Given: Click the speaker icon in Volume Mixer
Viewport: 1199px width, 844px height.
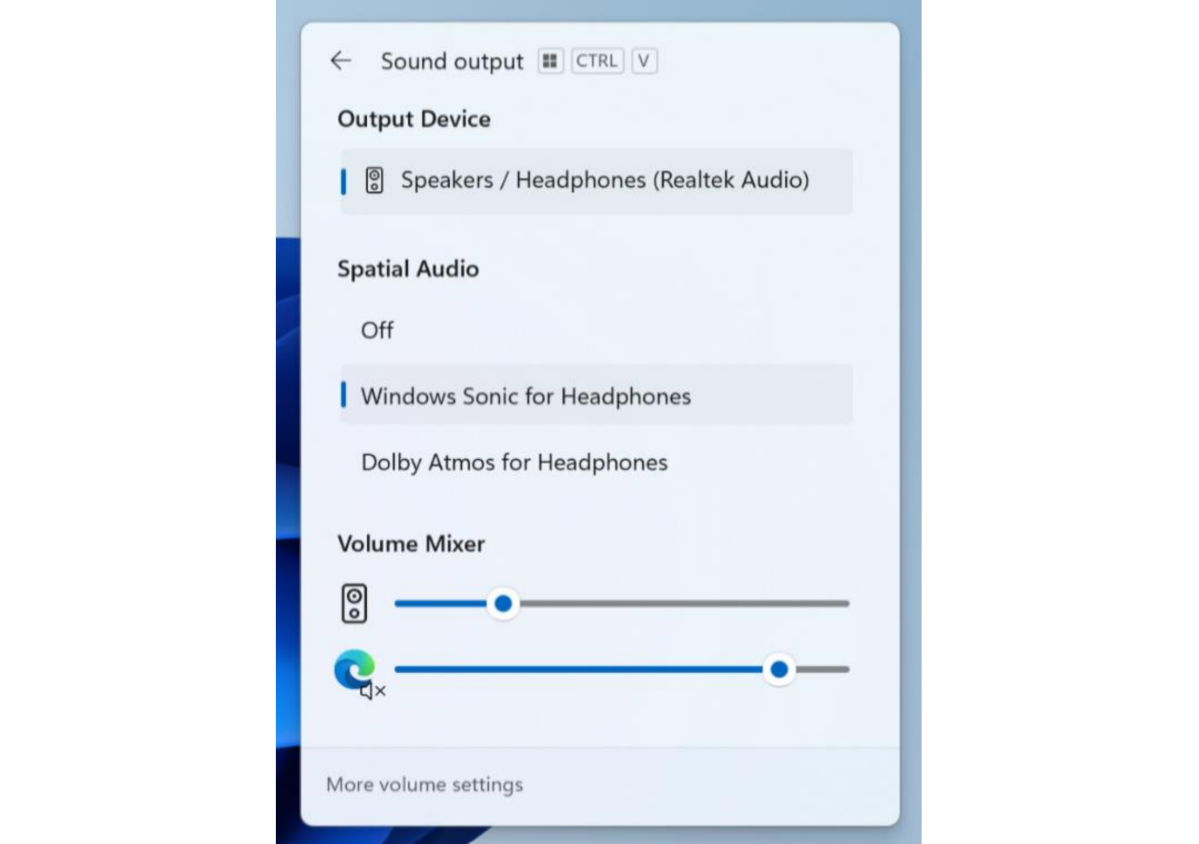Looking at the screenshot, I should (x=354, y=603).
